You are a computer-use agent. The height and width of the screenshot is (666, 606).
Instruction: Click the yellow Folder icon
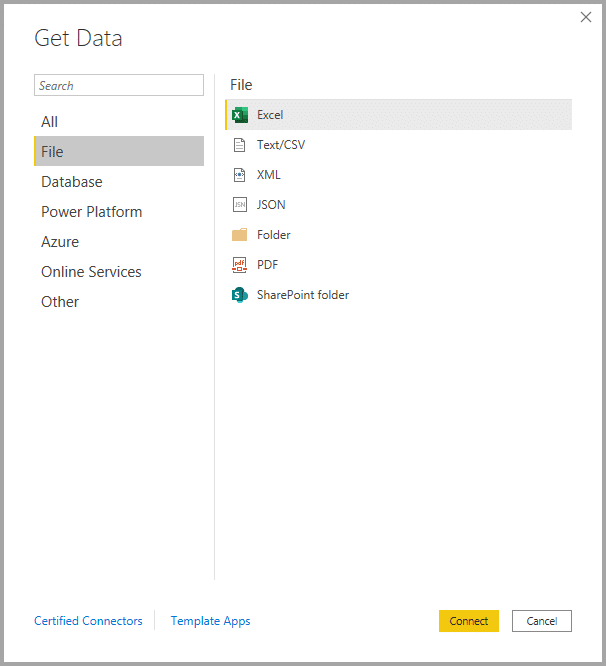239,235
